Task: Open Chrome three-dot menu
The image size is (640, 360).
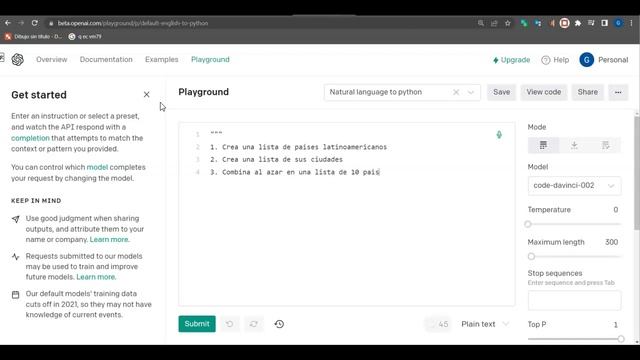Action: (631, 23)
